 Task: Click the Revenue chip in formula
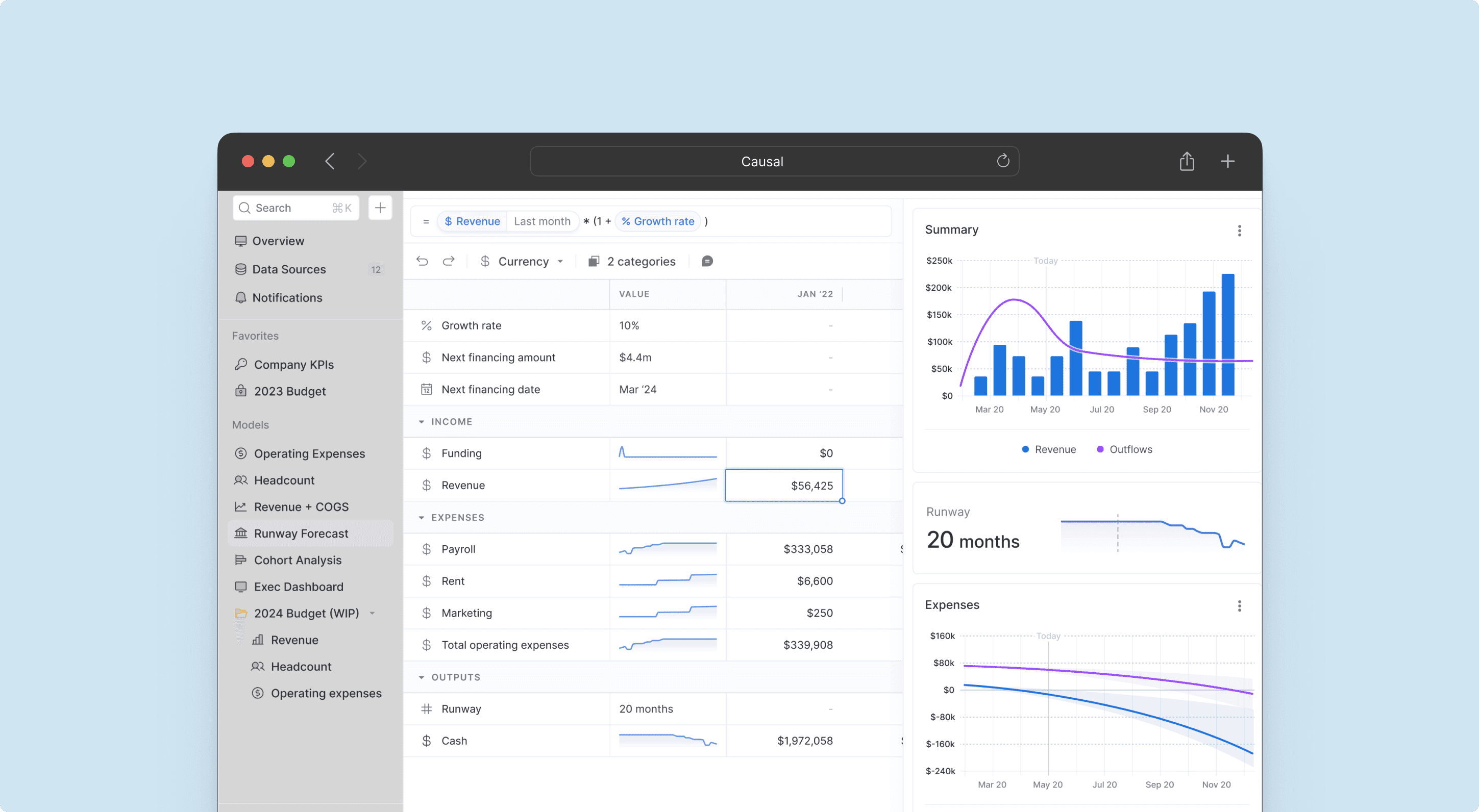pos(473,221)
